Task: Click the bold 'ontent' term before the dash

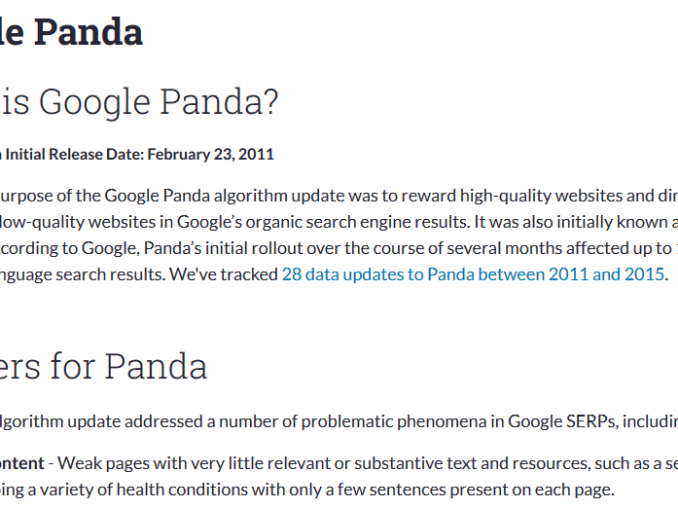Action: pyautogui.click(x=22, y=463)
